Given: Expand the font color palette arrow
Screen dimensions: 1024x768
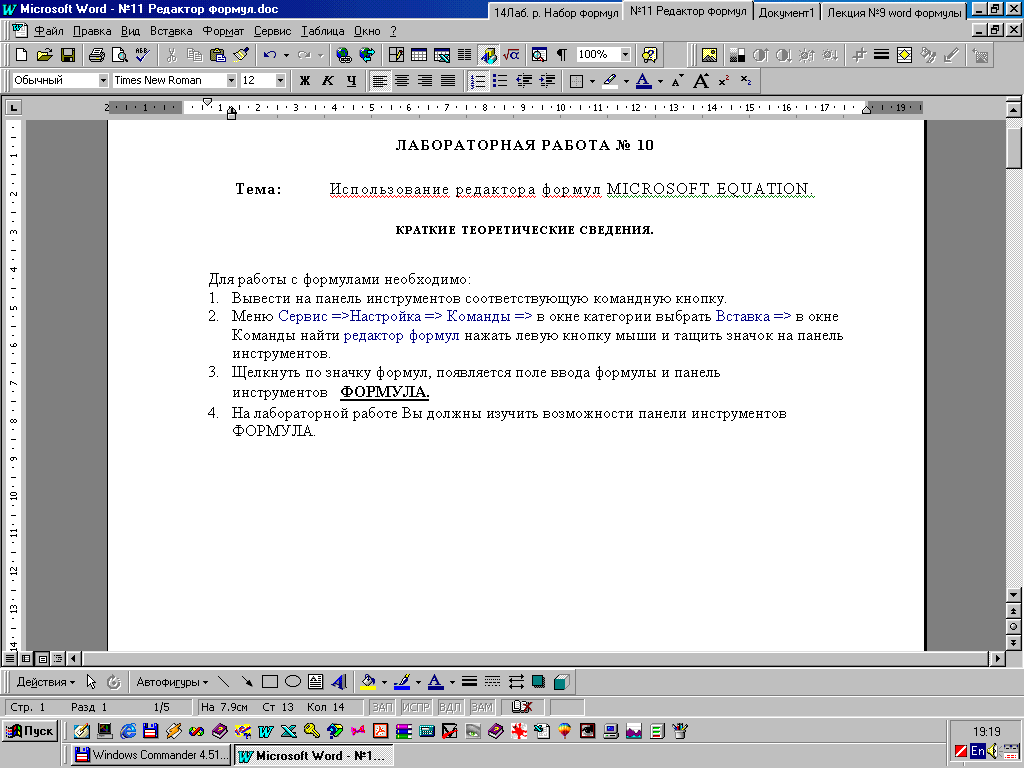Looking at the screenshot, I should click(660, 81).
